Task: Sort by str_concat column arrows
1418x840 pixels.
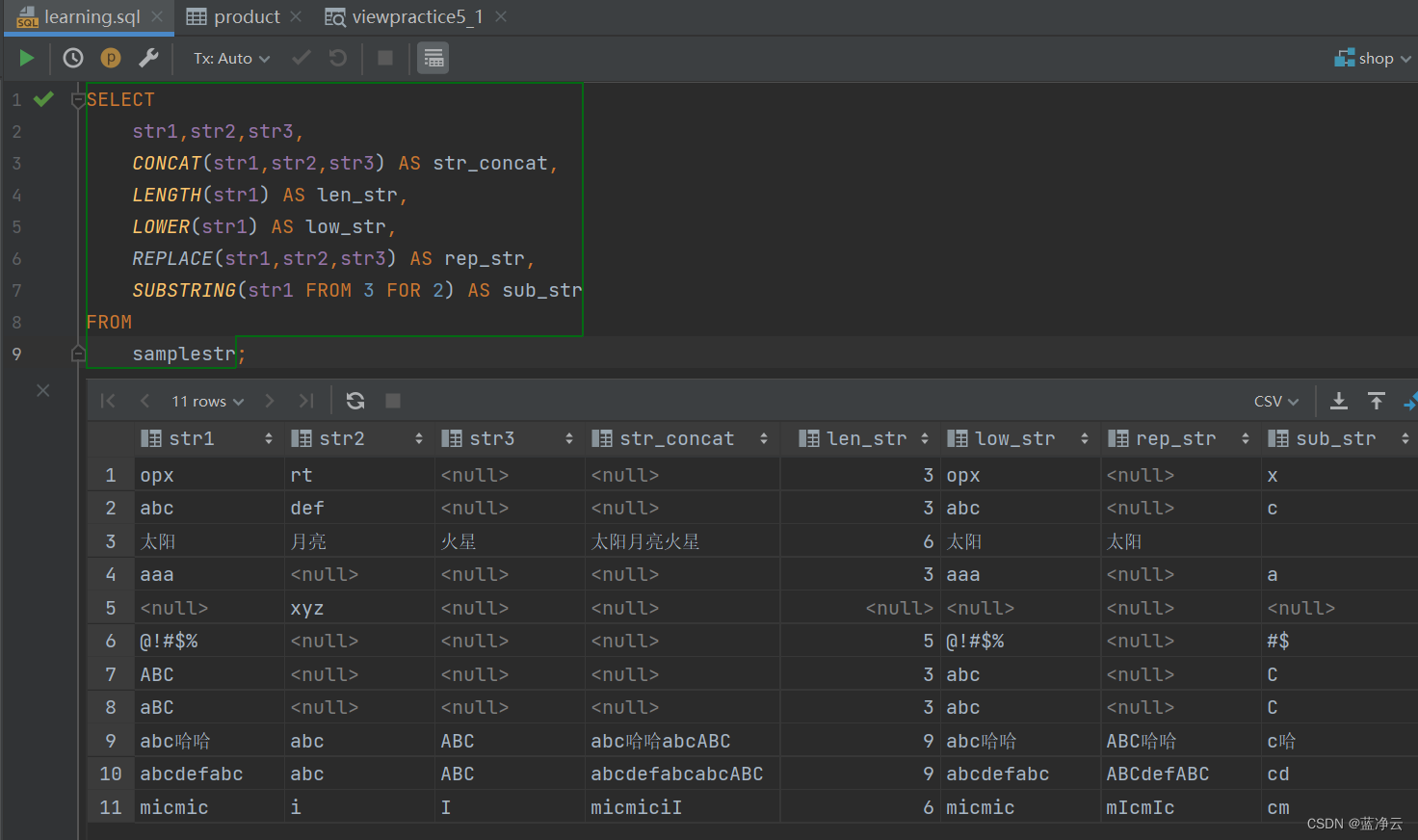Action: (x=764, y=438)
